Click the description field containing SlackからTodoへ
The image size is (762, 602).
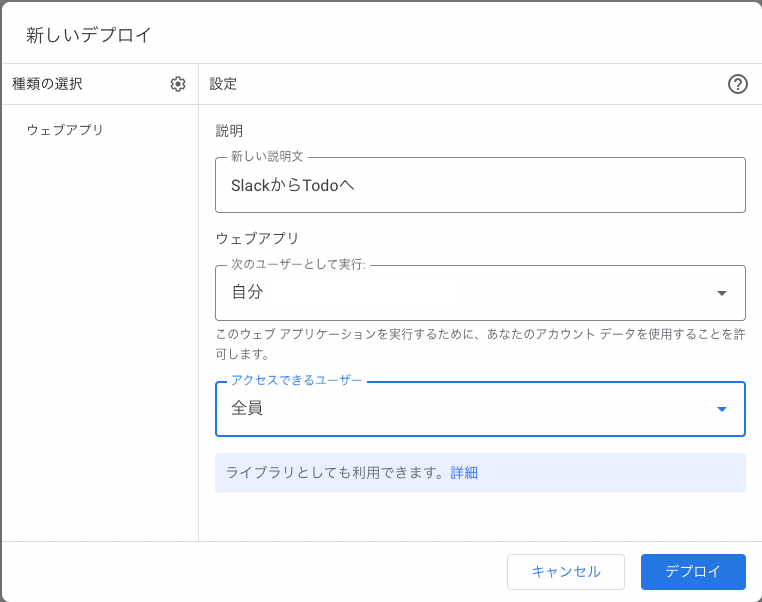[x=480, y=185]
